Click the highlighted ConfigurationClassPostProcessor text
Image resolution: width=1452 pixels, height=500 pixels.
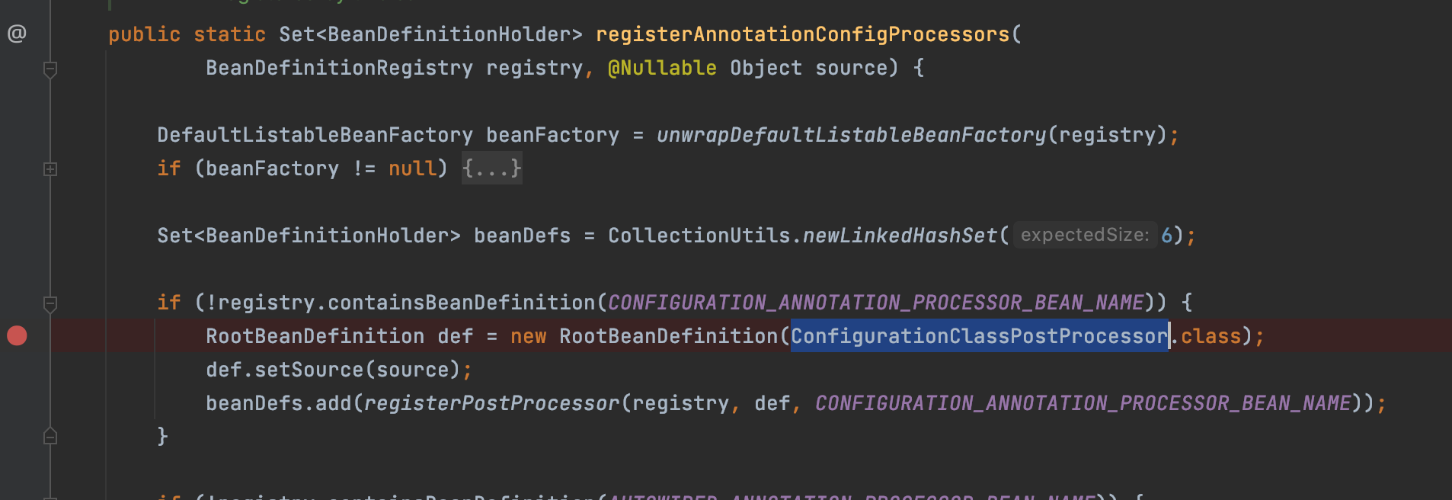point(979,336)
